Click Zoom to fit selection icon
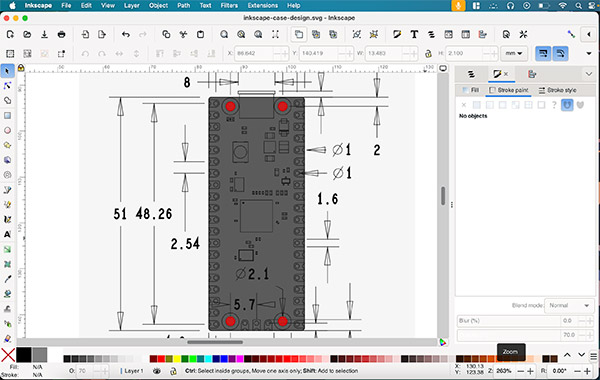 click(x=224, y=34)
